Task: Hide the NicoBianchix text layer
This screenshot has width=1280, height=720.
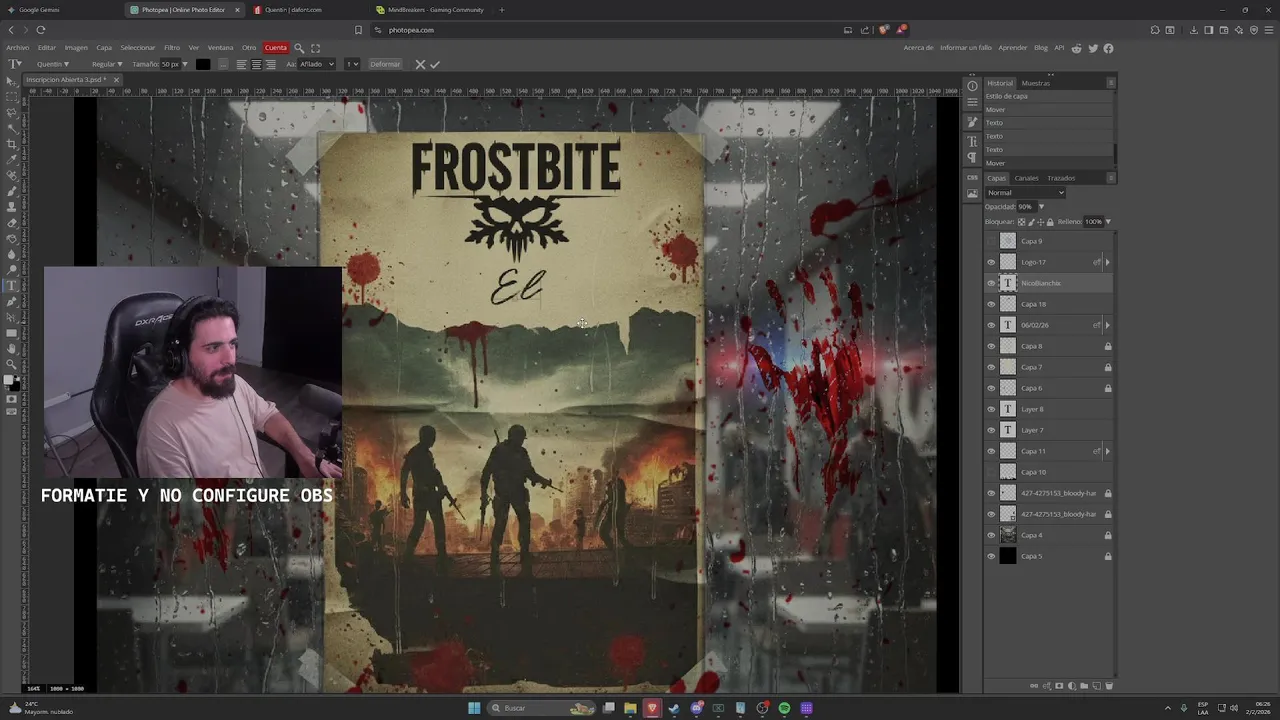Action: point(991,283)
